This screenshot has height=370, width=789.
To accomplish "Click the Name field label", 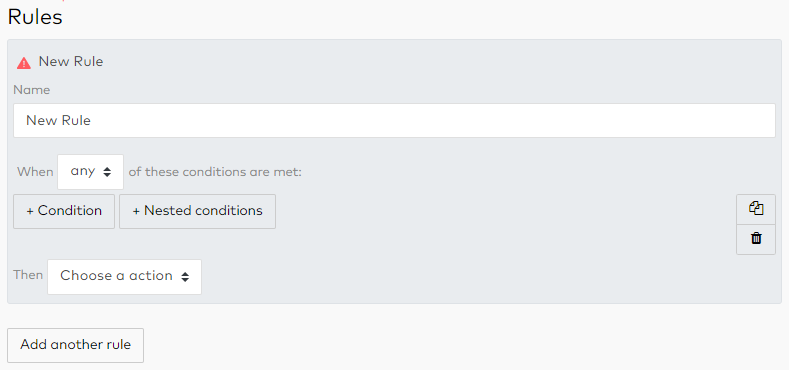I will coord(32,90).
